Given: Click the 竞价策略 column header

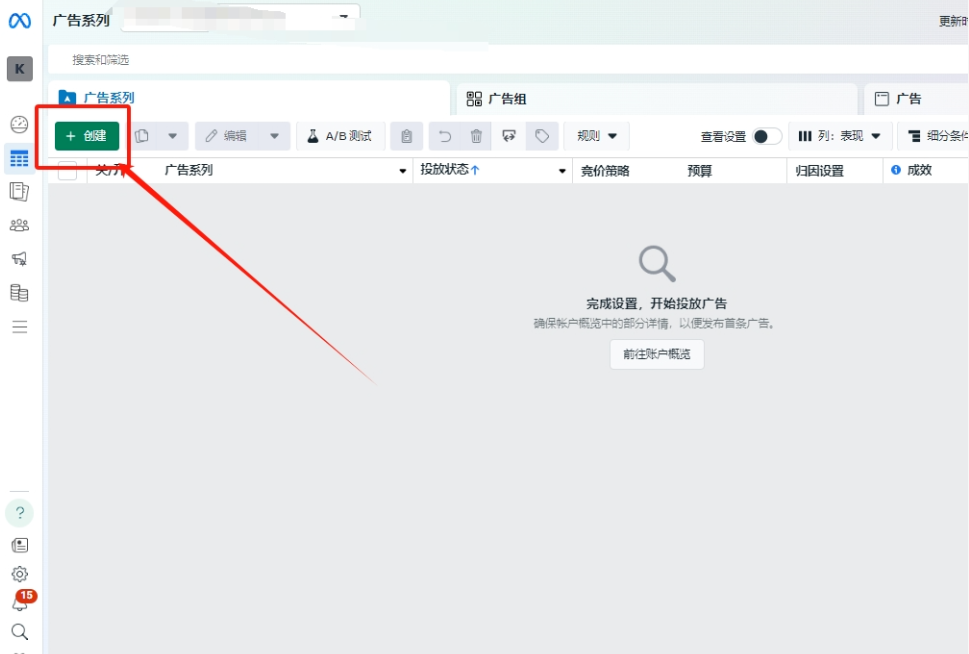Looking at the screenshot, I should click(x=605, y=171).
